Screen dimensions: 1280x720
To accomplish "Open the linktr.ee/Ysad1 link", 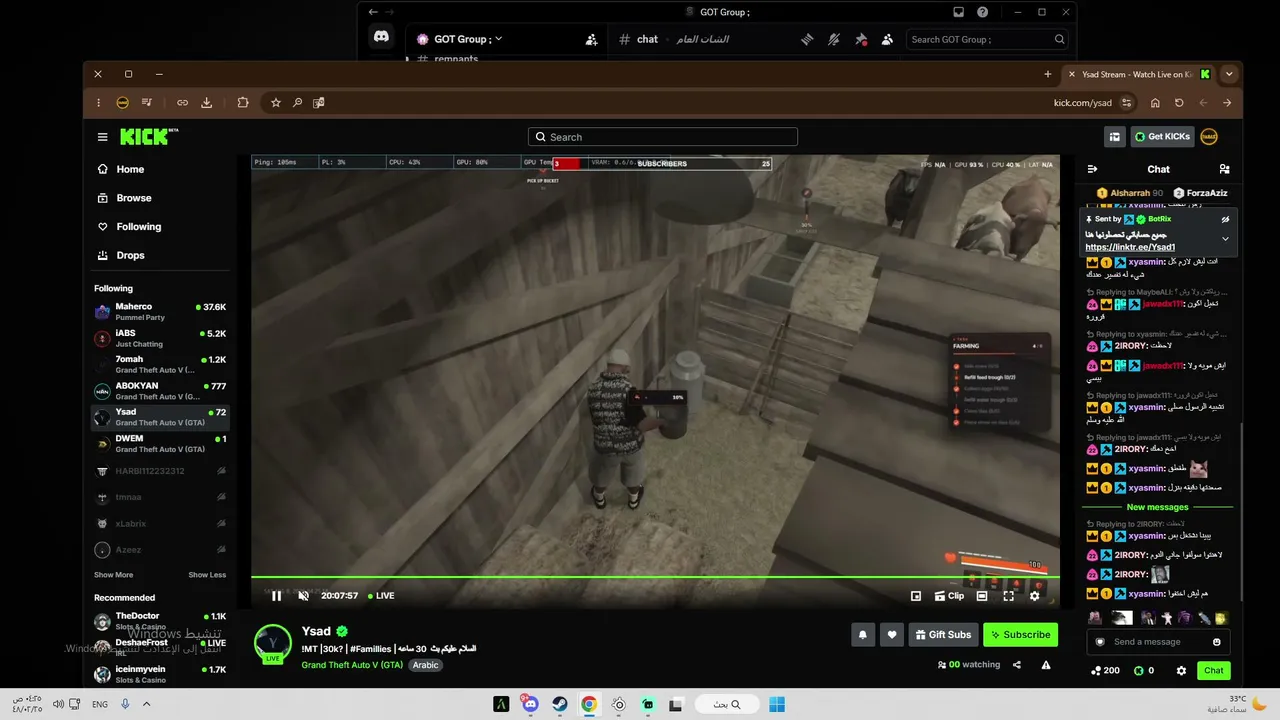I will [1130, 247].
